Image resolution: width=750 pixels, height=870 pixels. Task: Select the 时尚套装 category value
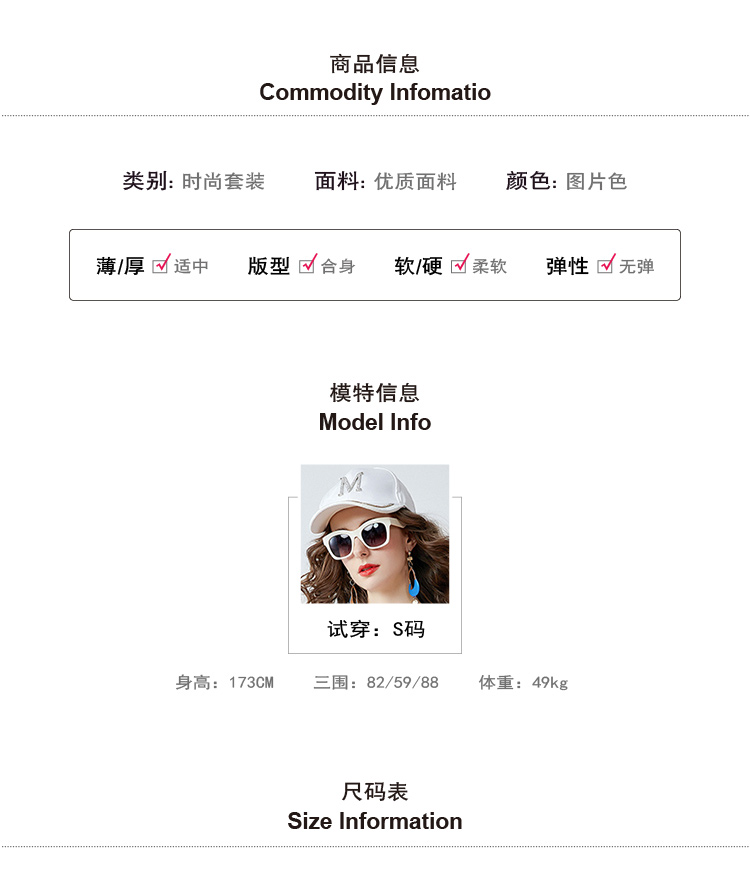pyautogui.click(x=223, y=182)
